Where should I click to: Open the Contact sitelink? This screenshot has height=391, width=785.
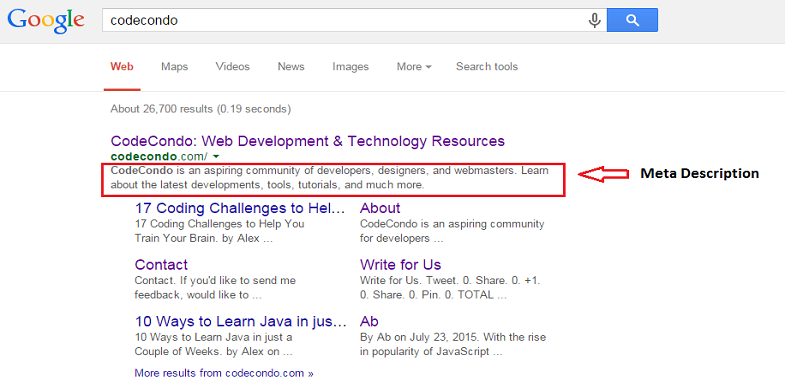(x=161, y=265)
